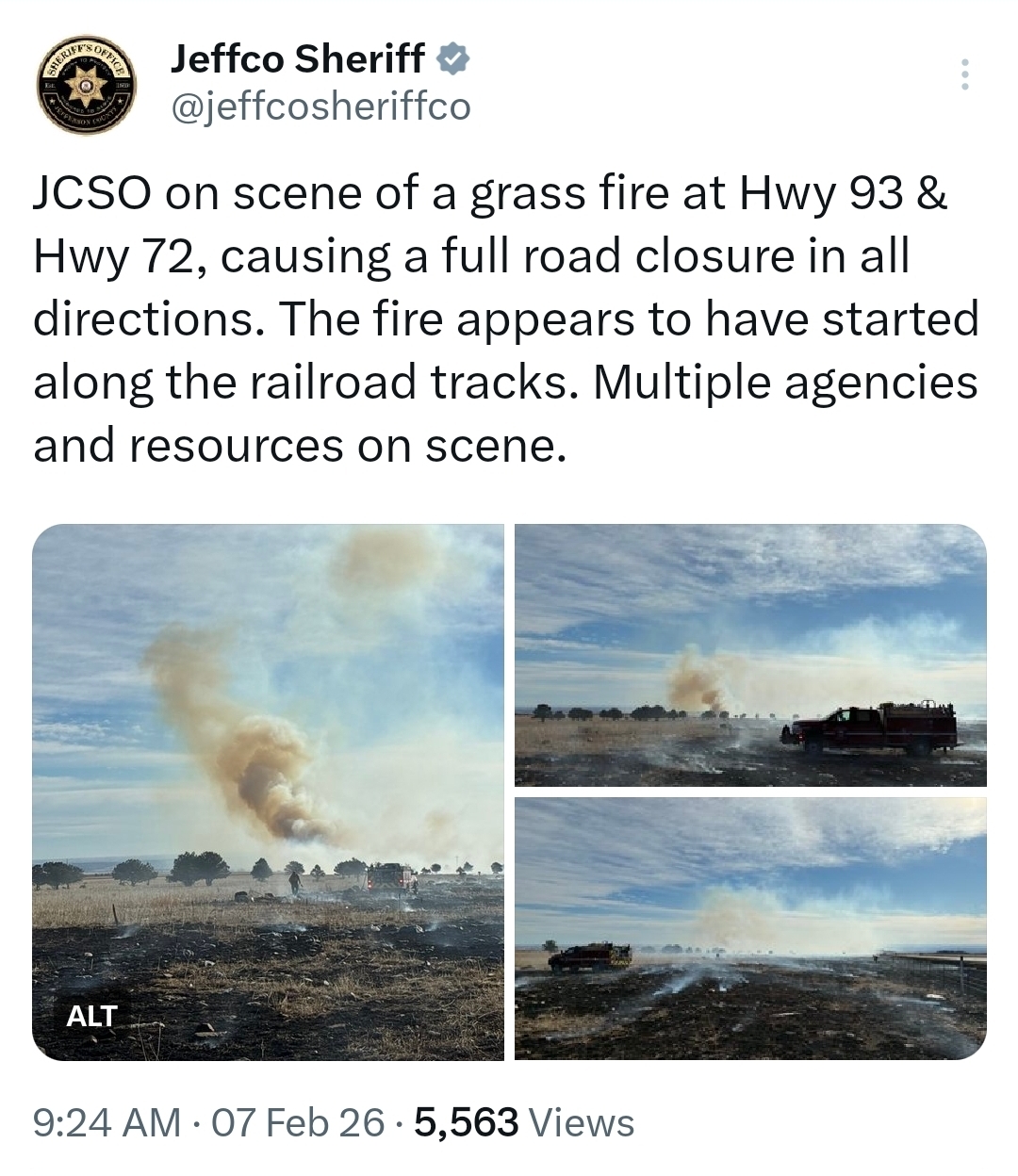Click the word JCSO starting the tweet
1018x1176 pixels.
pos(91,193)
